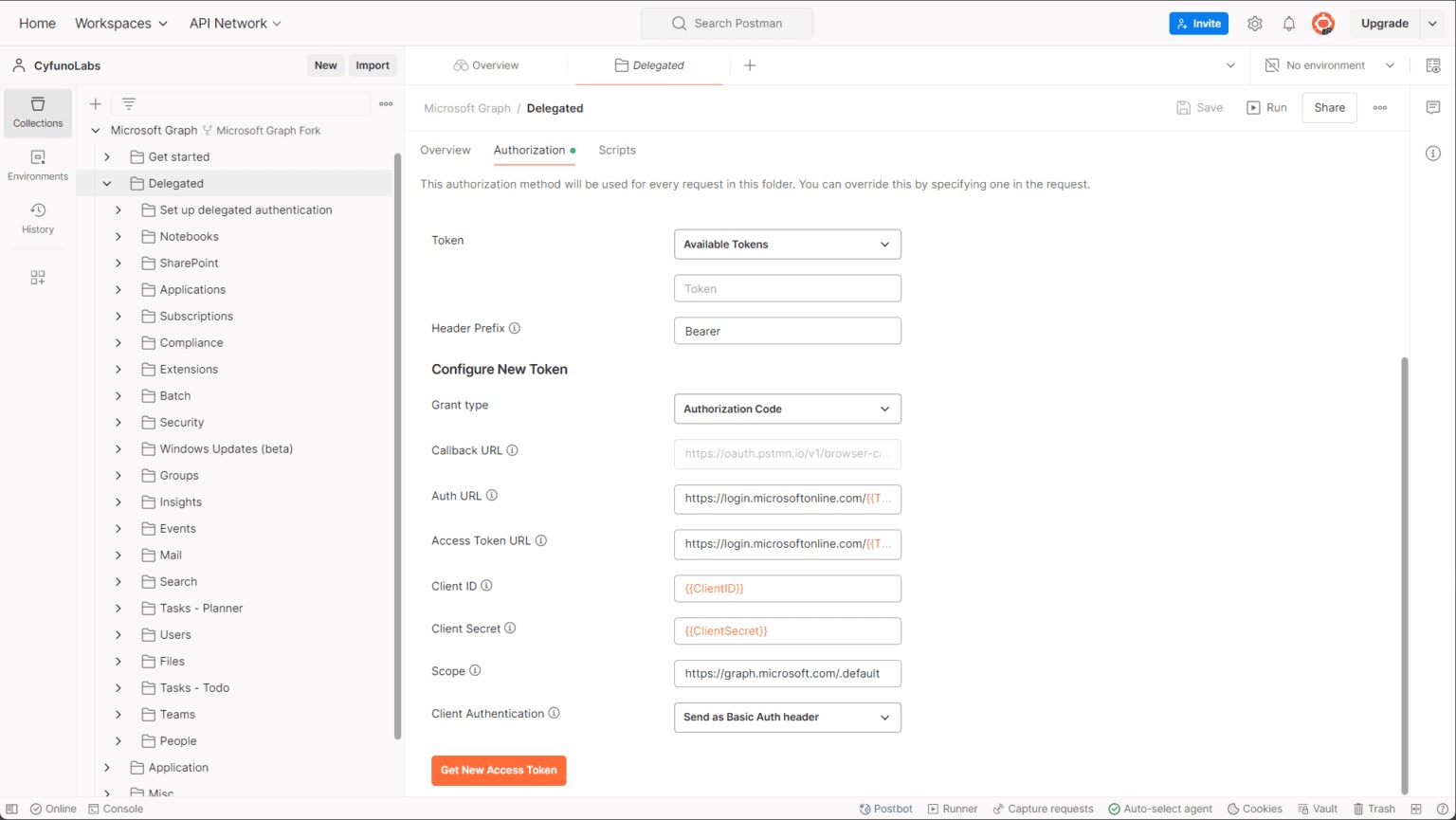
Task: Show info for Client ID
Action: [x=486, y=586]
